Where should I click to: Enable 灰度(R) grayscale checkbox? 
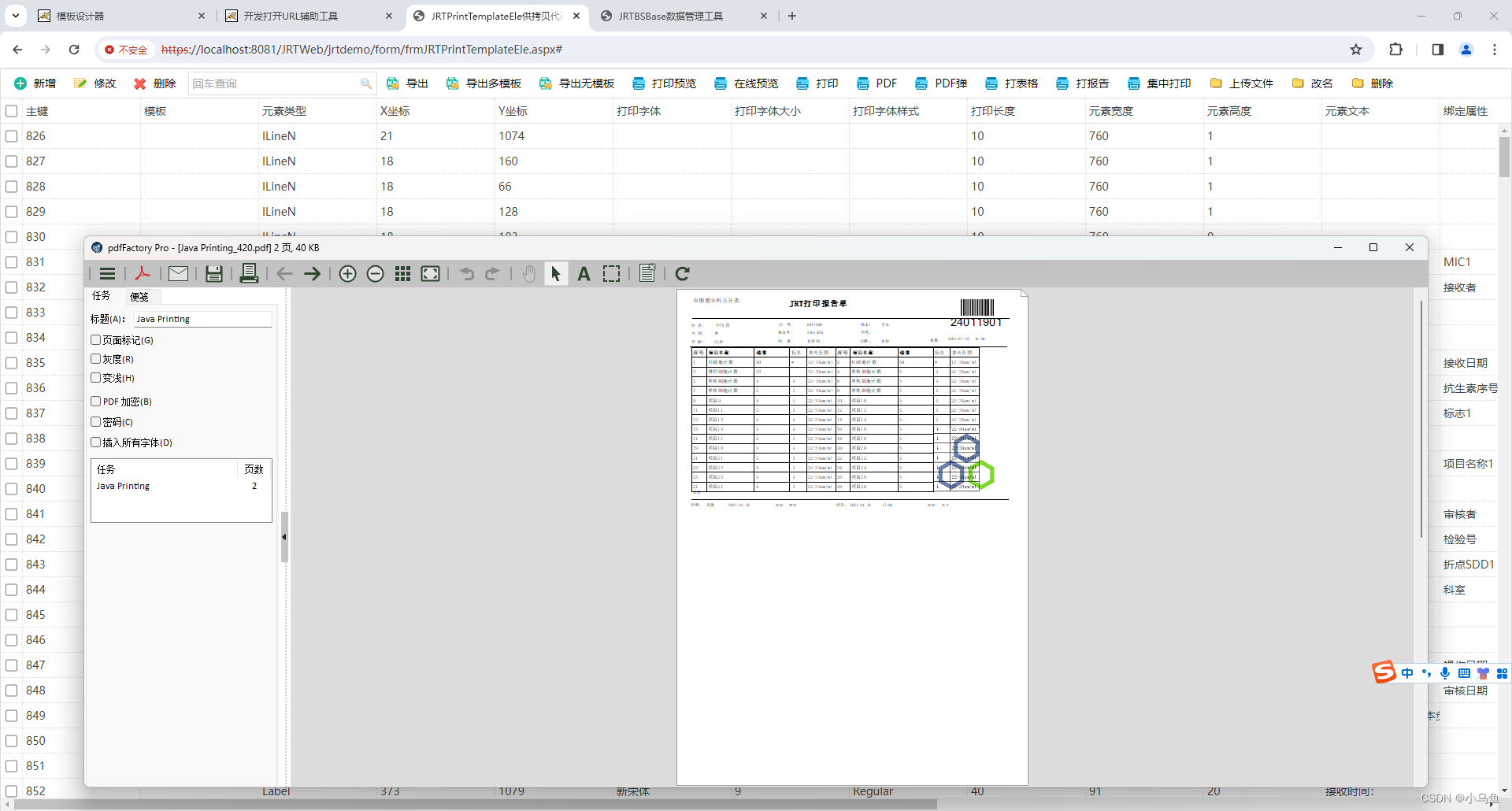(x=96, y=359)
